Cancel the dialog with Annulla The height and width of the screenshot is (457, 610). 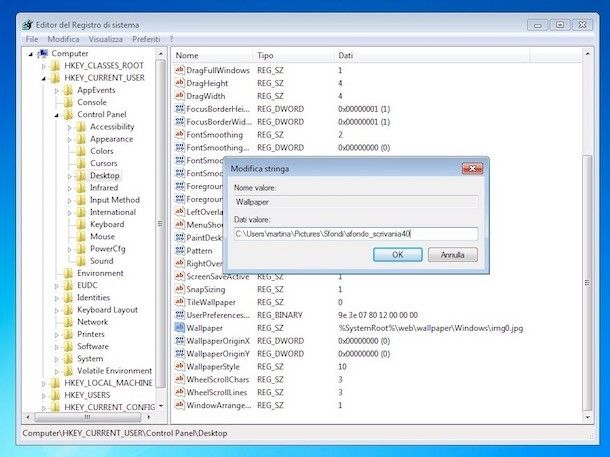(452, 255)
